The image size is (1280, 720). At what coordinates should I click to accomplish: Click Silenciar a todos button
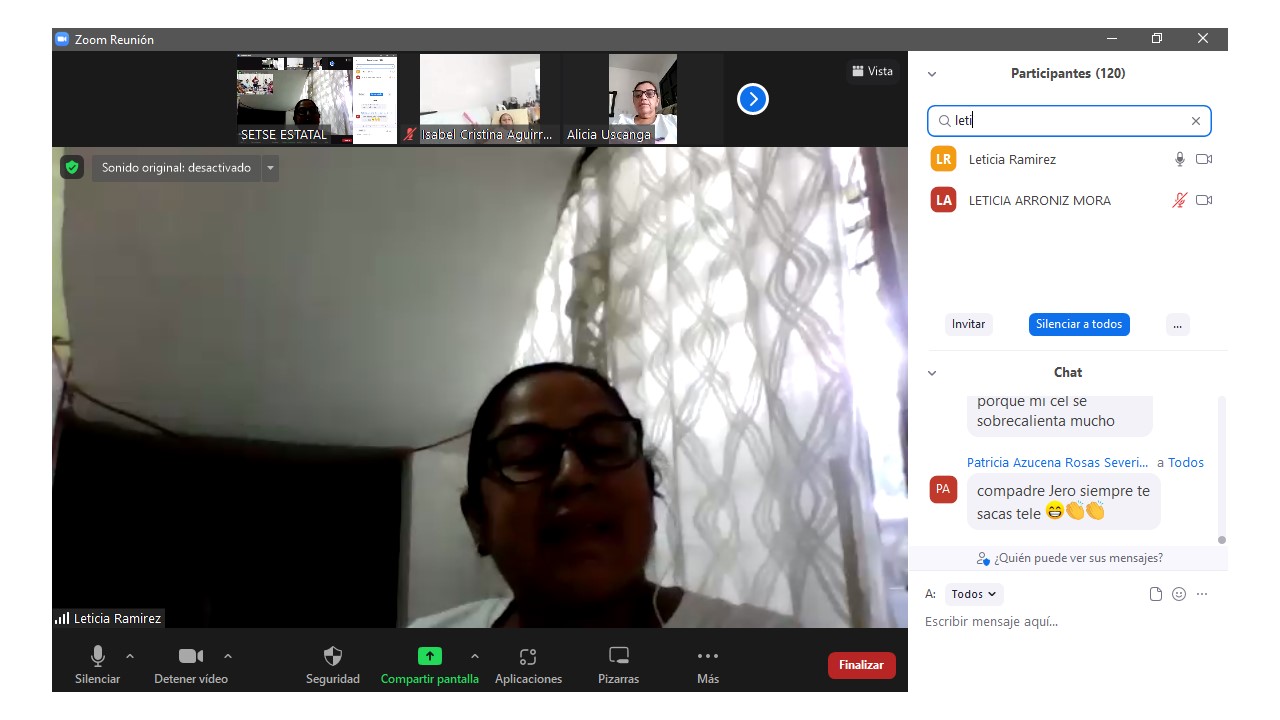click(1078, 324)
